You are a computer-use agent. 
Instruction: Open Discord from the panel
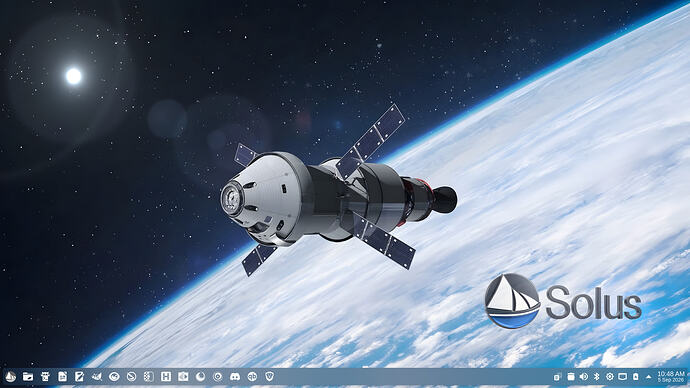(235, 377)
